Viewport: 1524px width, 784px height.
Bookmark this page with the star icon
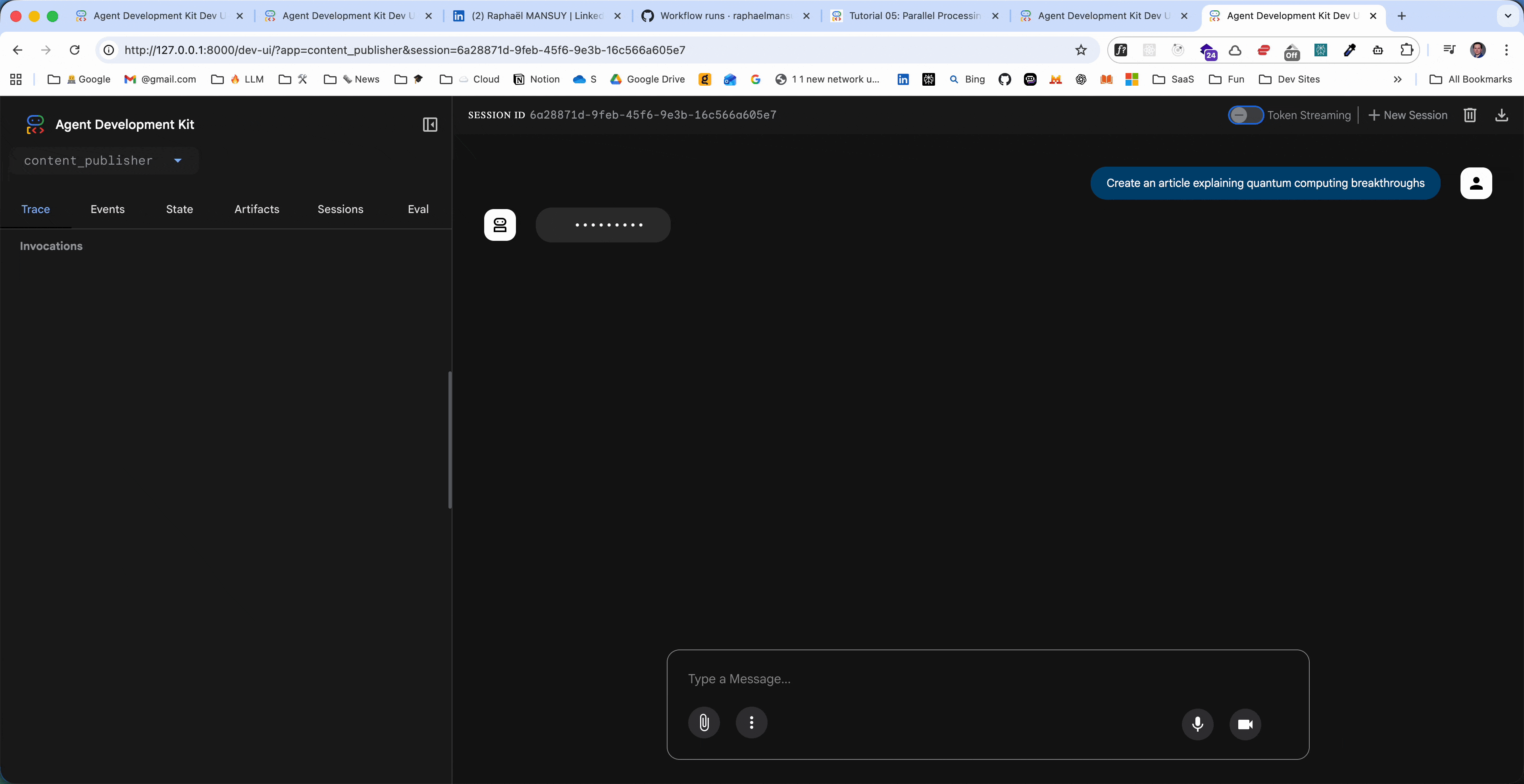(x=1081, y=50)
